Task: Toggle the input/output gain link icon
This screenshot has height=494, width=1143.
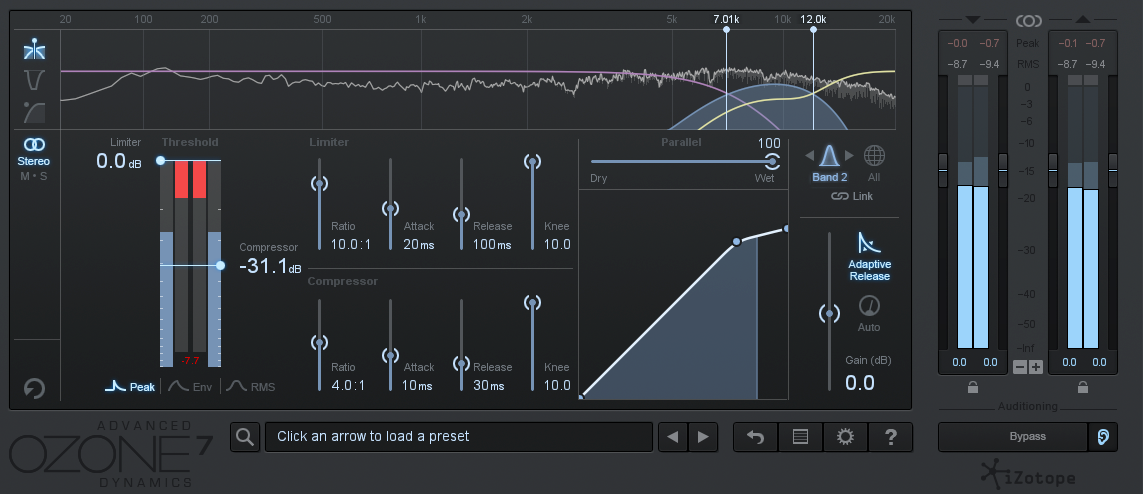Action: pos(1028,20)
